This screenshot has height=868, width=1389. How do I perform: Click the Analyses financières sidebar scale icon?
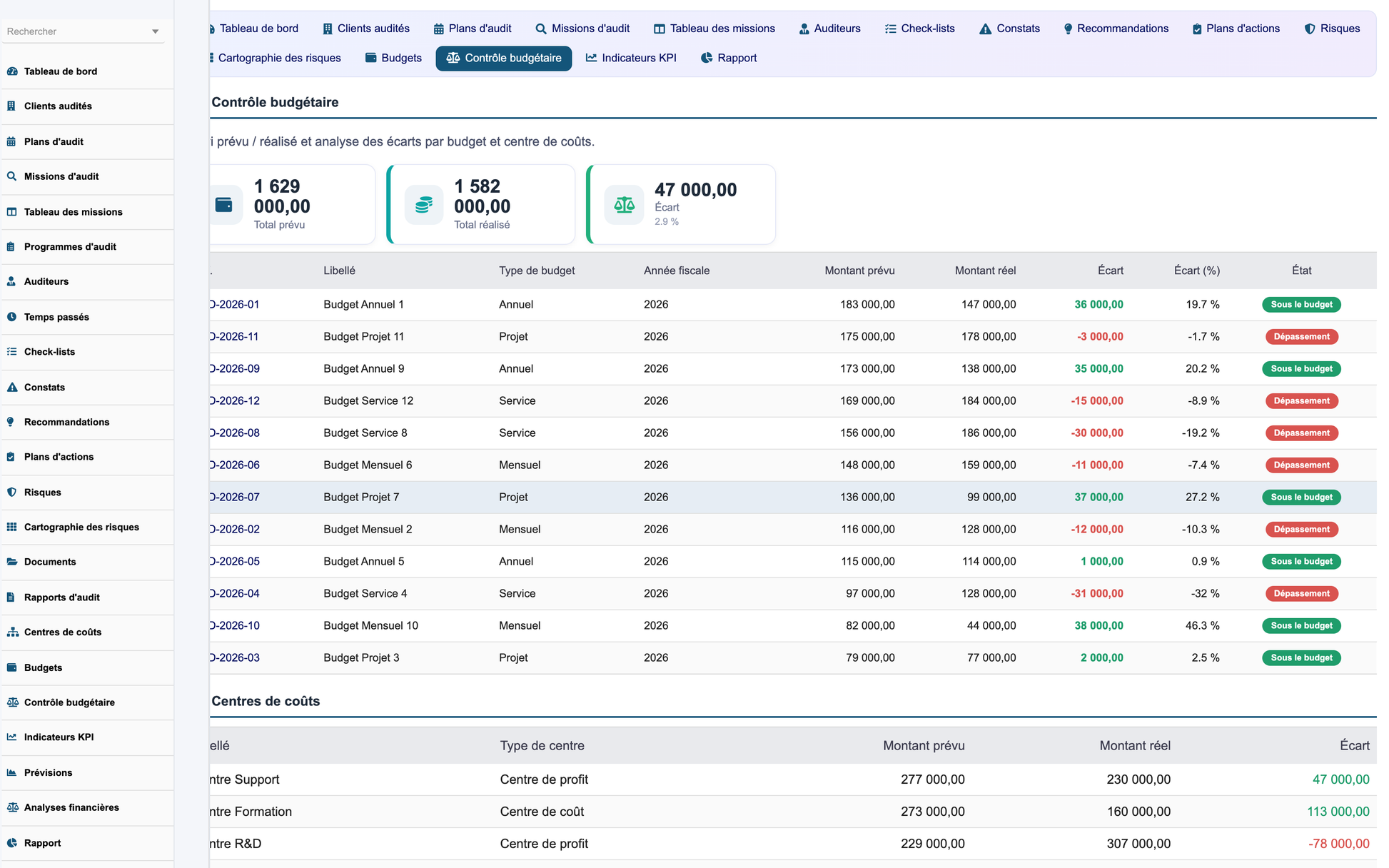(11, 808)
